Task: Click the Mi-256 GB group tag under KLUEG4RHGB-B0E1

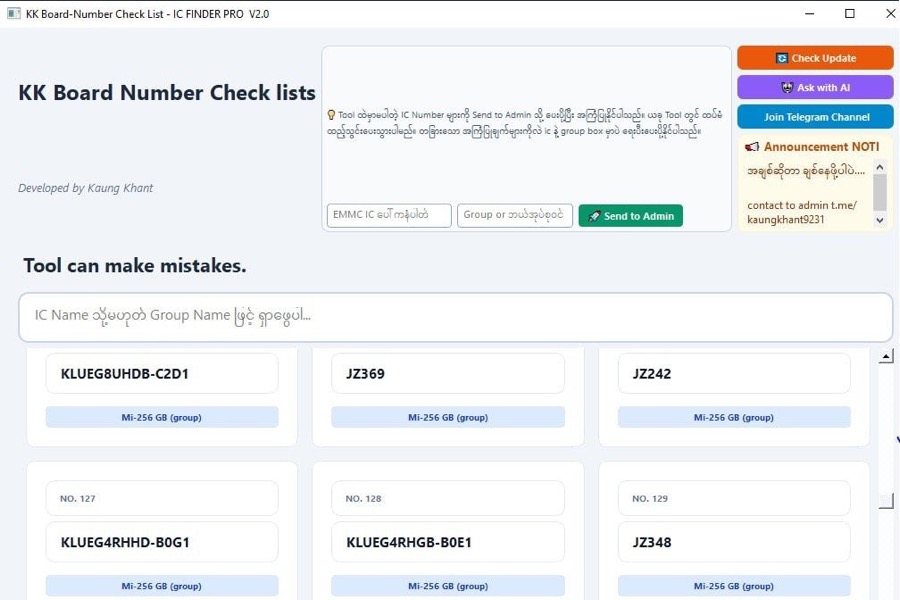Action: tap(448, 586)
